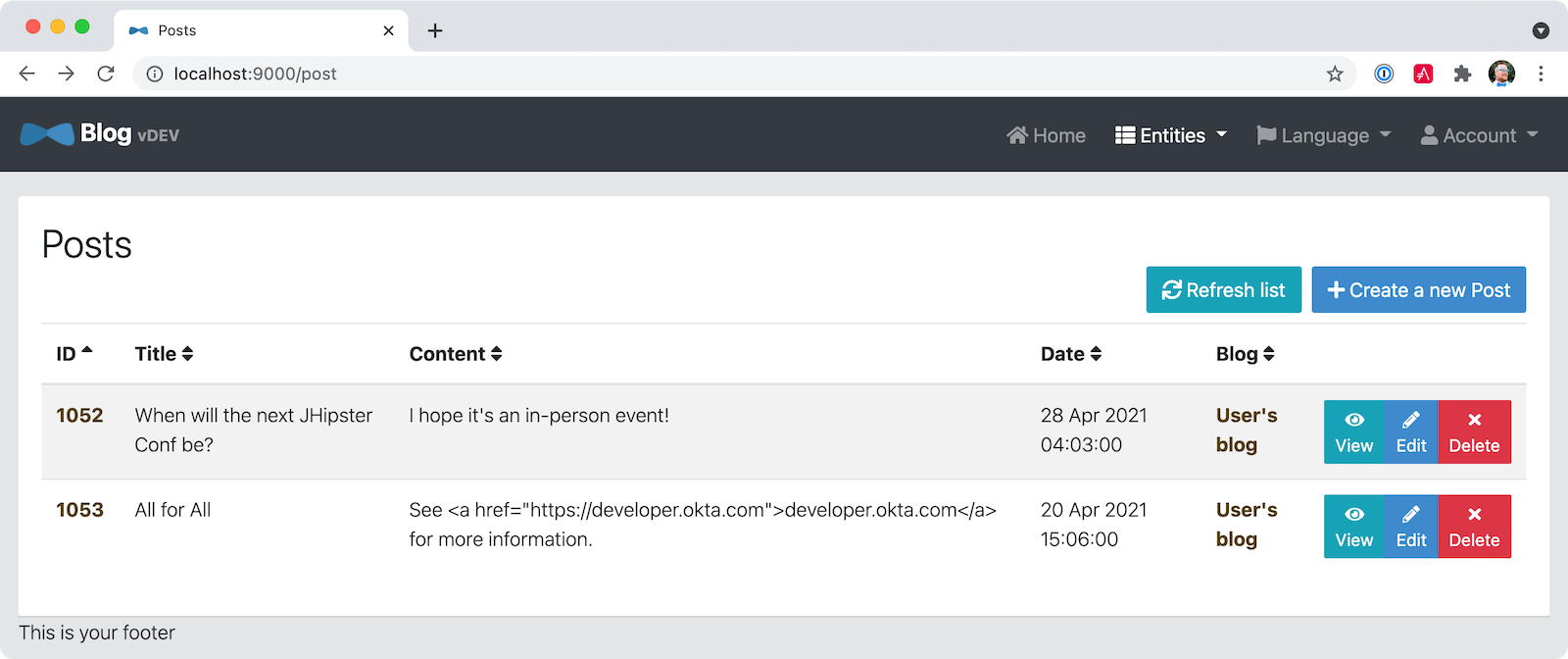Open a new browser tab with plus
Screen dimensions: 1568x659
(x=435, y=30)
